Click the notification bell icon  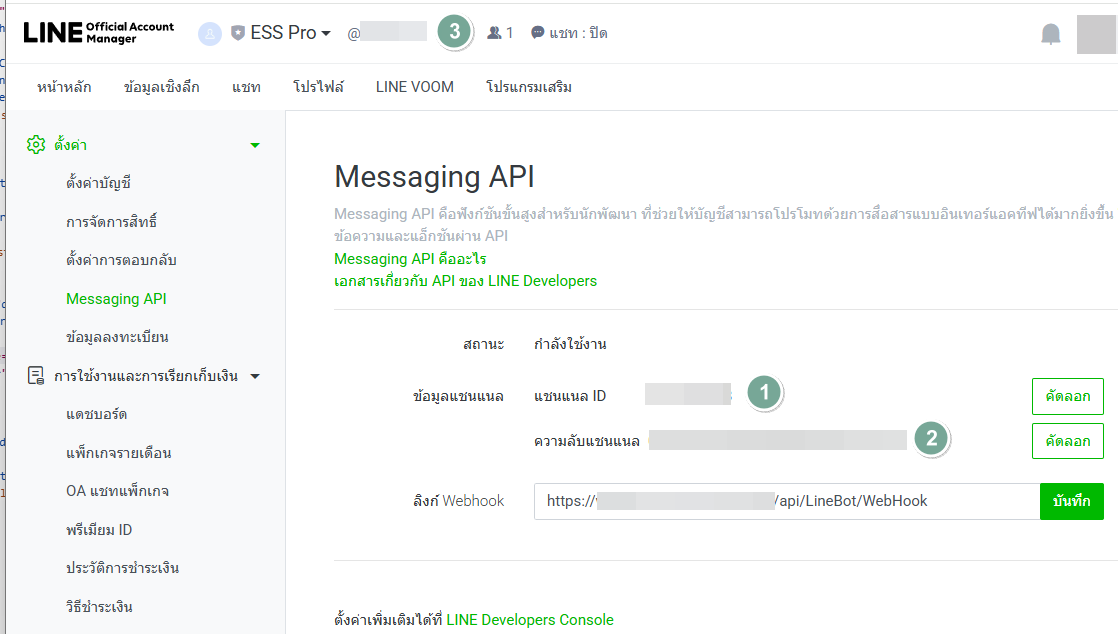pyautogui.click(x=1050, y=34)
